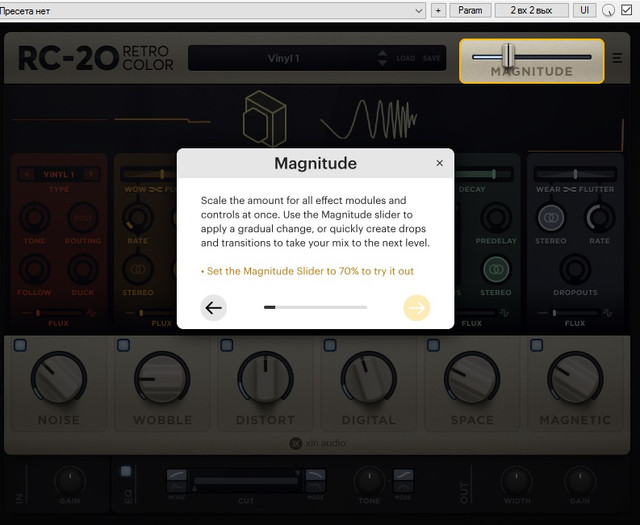The width and height of the screenshot is (640, 525).
Task: Click the large NOISE amount knob
Action: [59, 378]
